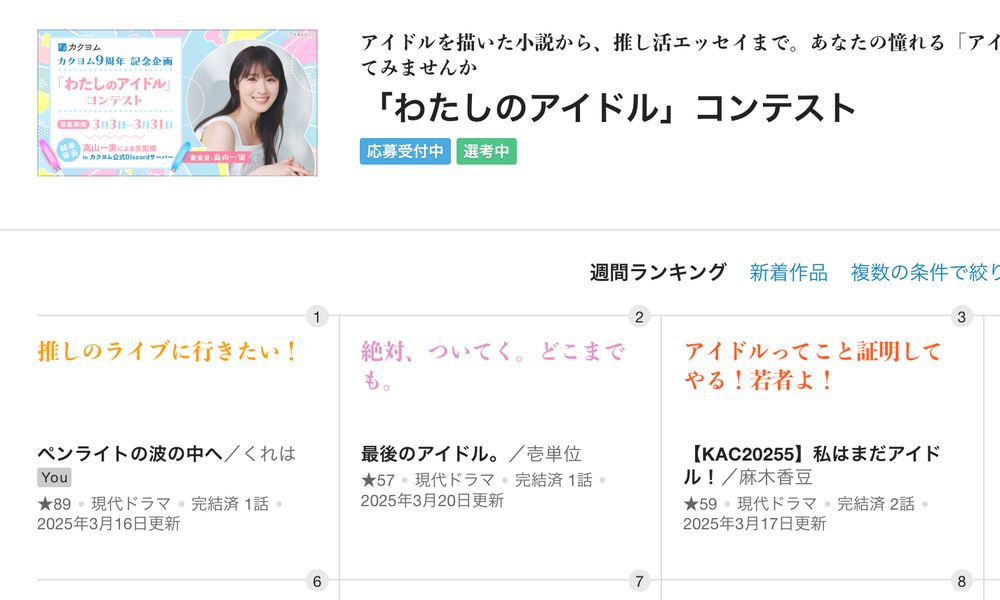This screenshot has height=600, width=1000.
Task: Open the story ペンライトの波の中へ
Action: (130, 453)
